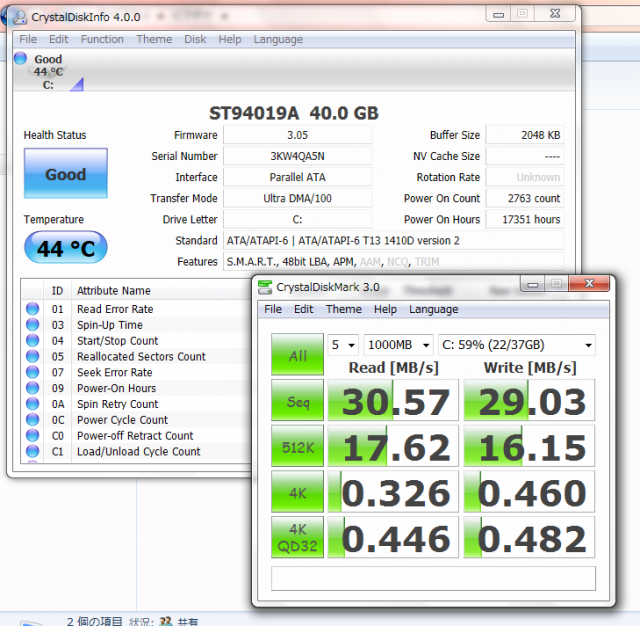Click the CrystalDiskMark title bar icon

click(265, 287)
